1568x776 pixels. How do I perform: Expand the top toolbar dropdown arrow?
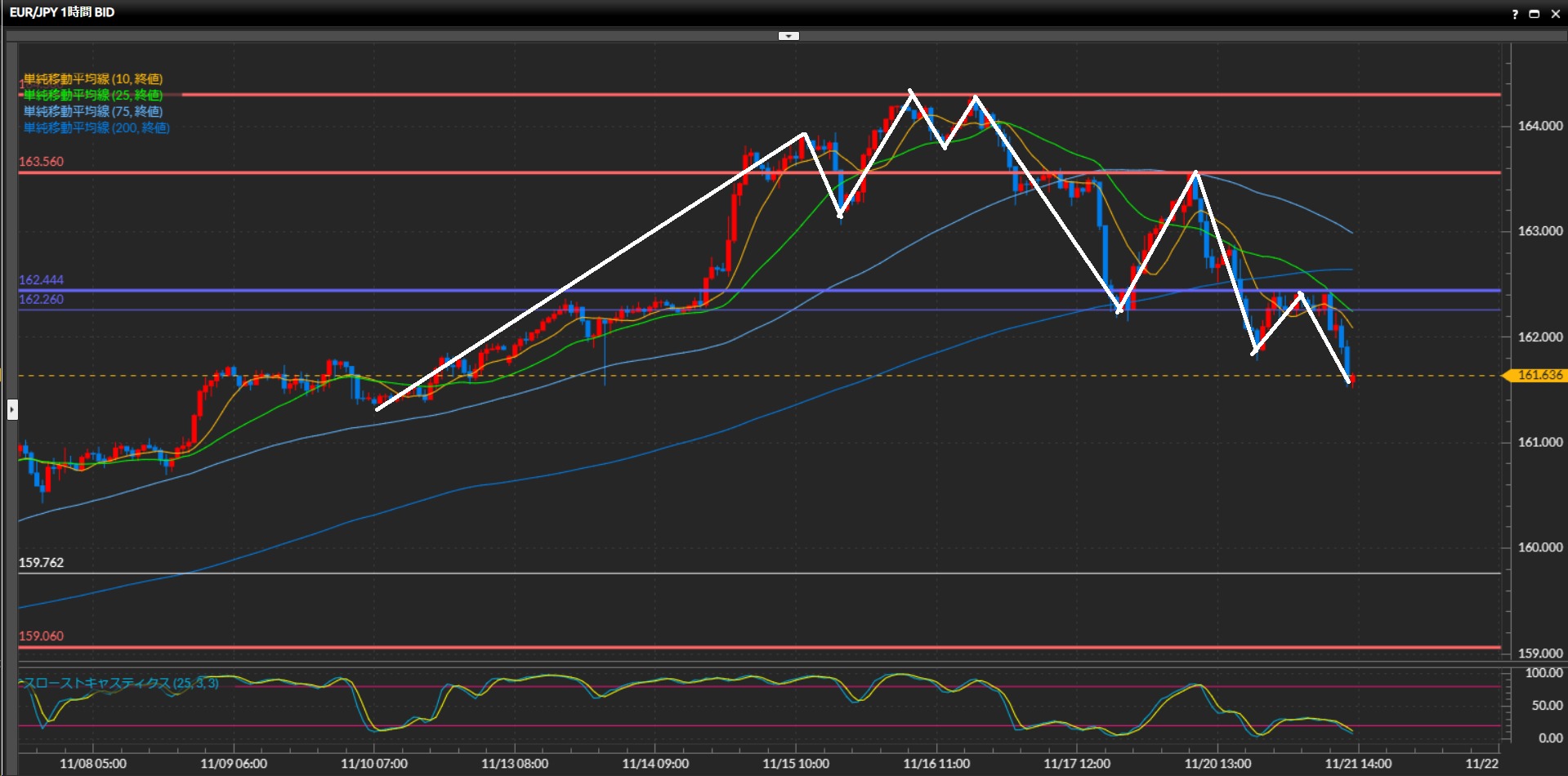click(x=788, y=36)
